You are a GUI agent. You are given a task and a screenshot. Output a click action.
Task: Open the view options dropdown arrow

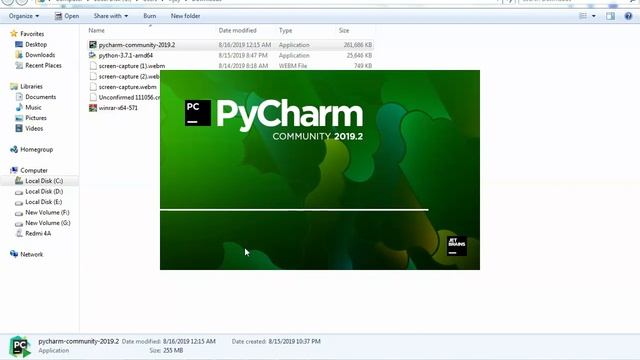(x=593, y=16)
